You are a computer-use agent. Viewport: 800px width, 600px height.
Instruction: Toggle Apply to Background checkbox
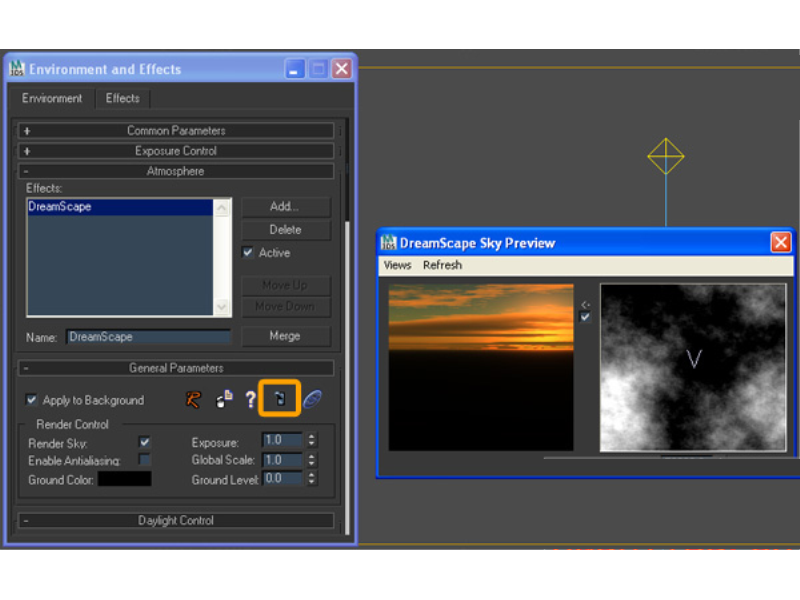tap(32, 399)
